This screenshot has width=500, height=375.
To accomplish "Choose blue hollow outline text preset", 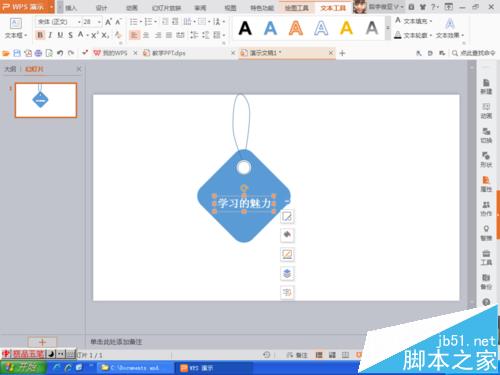I will [x=321, y=28].
